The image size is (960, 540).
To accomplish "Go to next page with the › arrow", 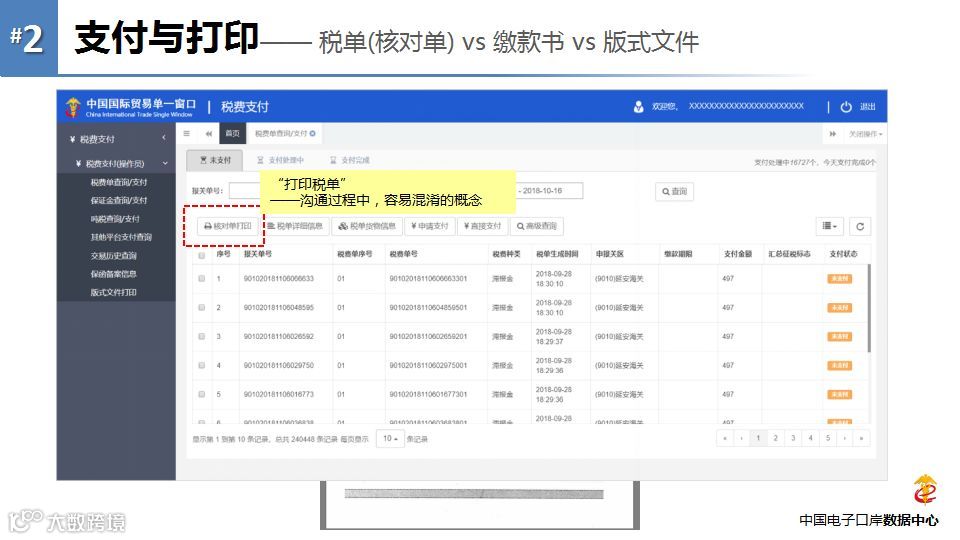I will 845,438.
